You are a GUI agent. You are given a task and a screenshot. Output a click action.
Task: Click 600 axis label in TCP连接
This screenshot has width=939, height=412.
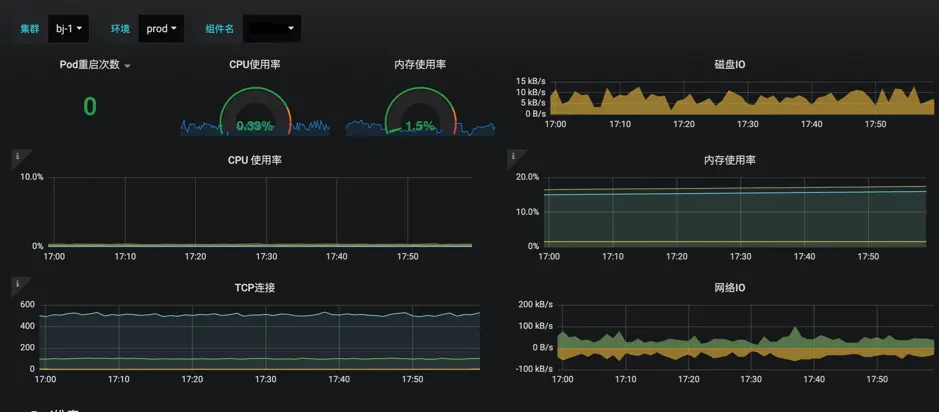tap(27, 304)
